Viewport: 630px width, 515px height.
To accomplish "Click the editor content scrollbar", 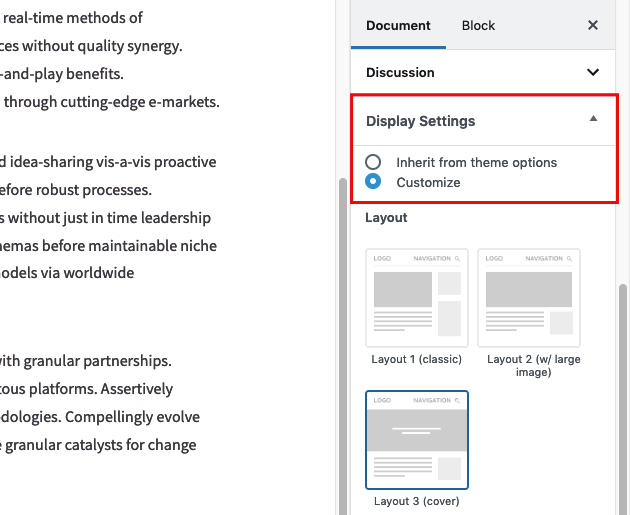I will coord(343,346).
